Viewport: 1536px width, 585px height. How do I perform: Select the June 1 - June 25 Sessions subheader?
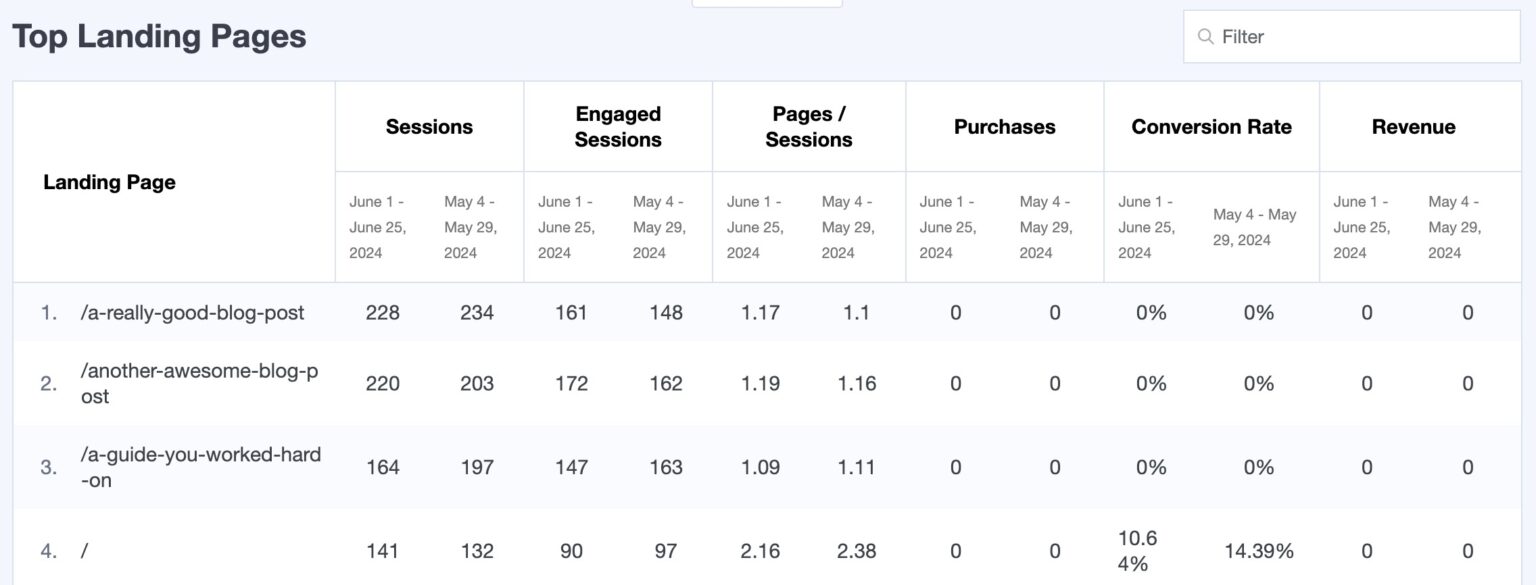pyautogui.click(x=380, y=227)
